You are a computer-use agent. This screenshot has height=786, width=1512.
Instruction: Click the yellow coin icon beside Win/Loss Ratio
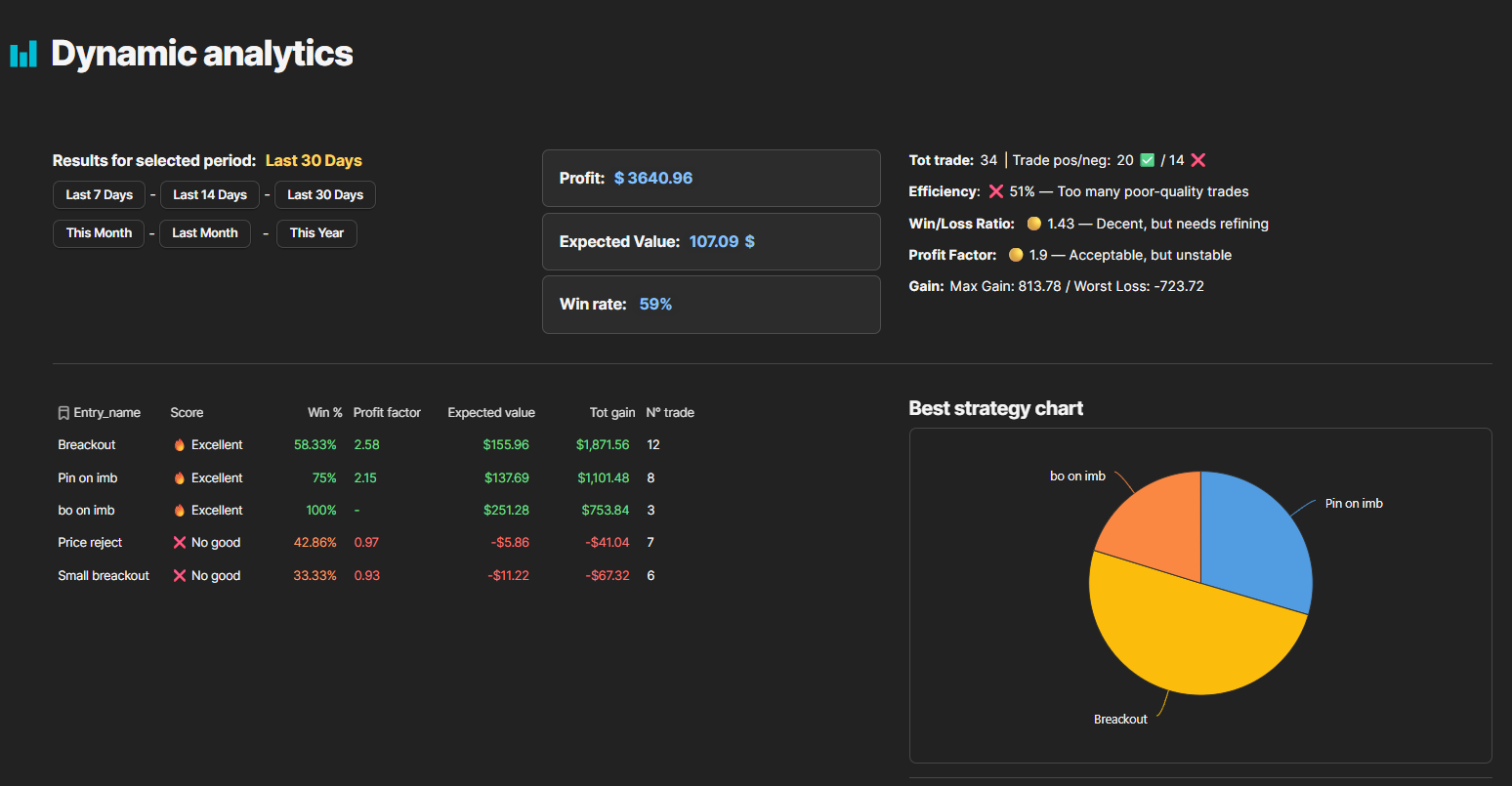(x=1033, y=224)
